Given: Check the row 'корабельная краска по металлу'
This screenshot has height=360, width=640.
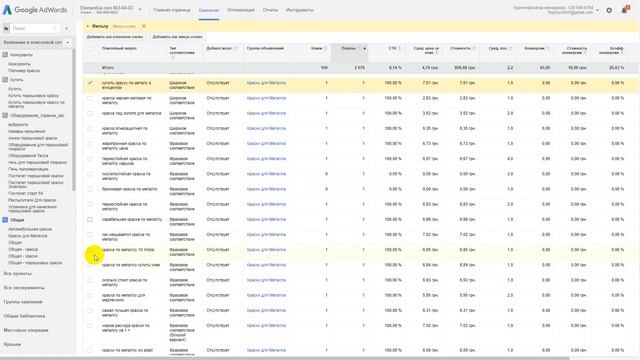Looking at the screenshot, I should (x=90, y=220).
